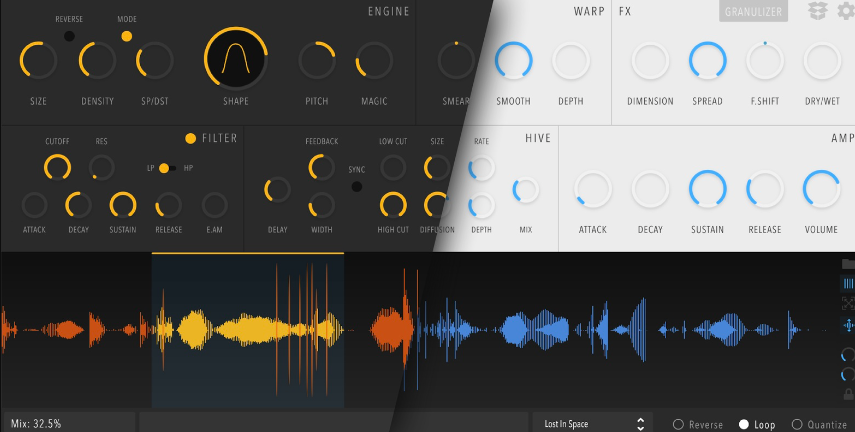The height and width of the screenshot is (432, 855).
Task: Click the DELAY knob
Action: (x=278, y=190)
